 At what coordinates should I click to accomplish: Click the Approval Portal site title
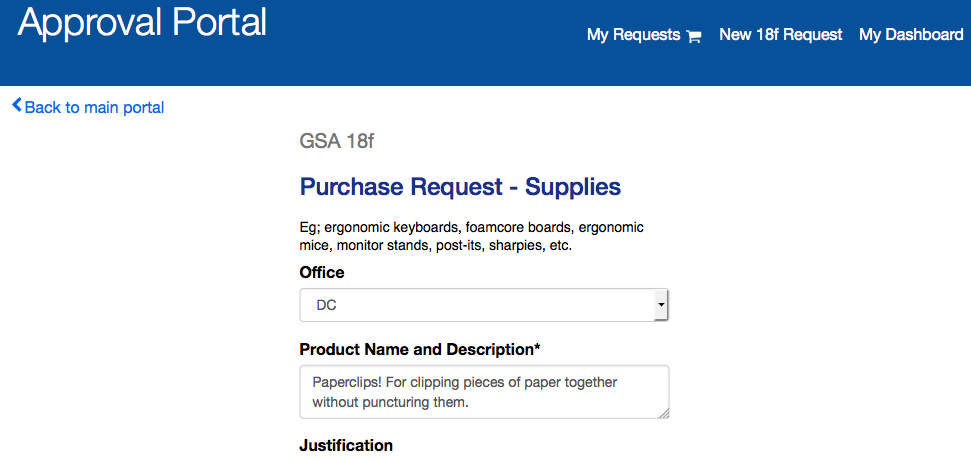[x=142, y=22]
